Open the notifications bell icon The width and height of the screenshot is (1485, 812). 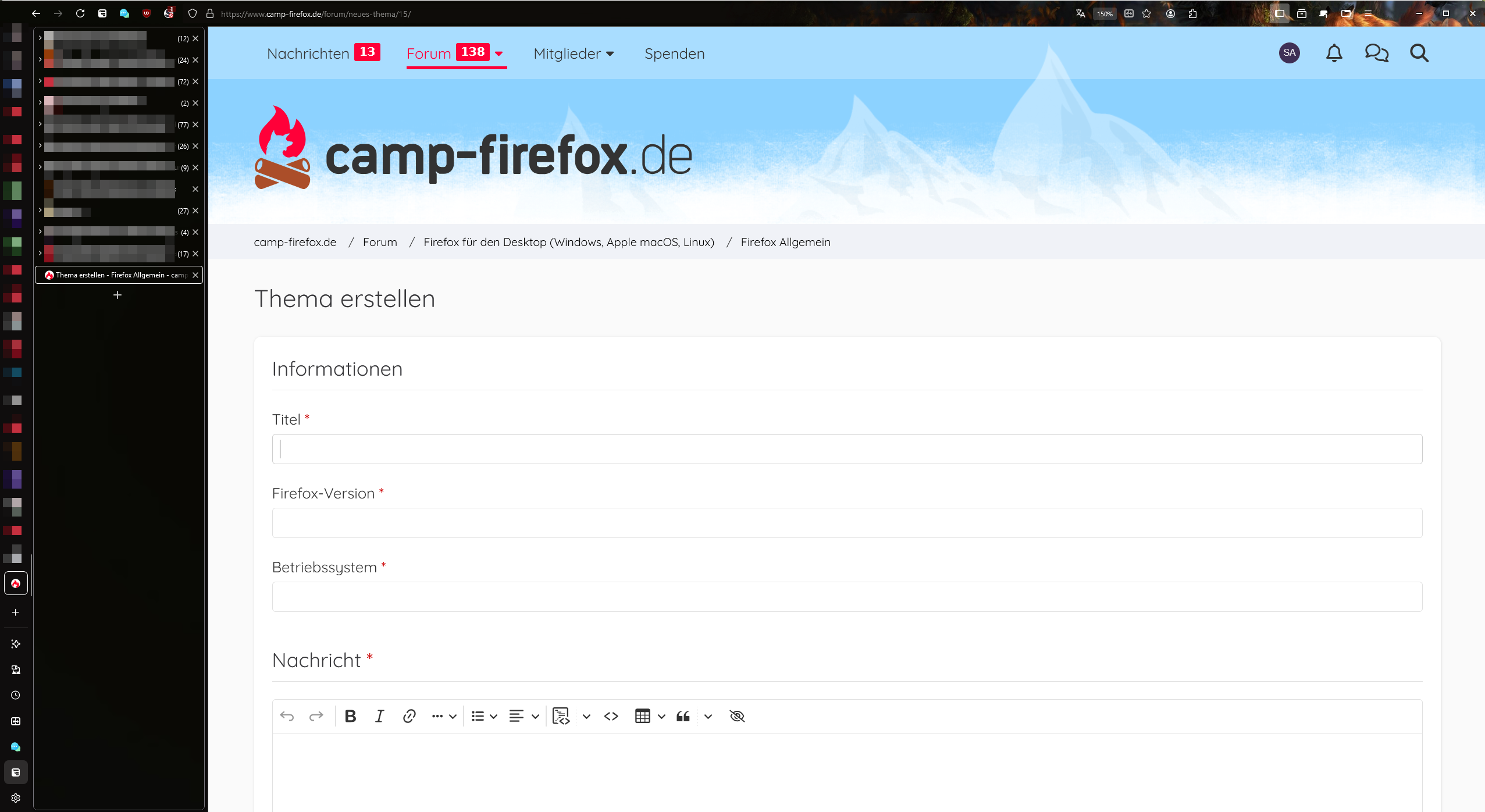coord(1334,54)
